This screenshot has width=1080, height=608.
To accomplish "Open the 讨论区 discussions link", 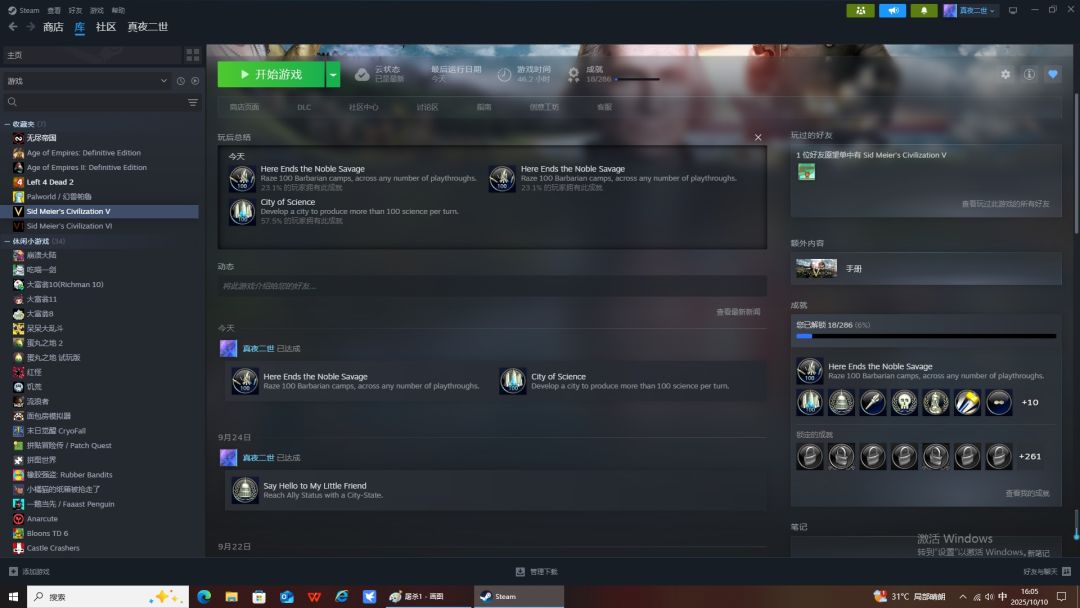I will click(427, 107).
